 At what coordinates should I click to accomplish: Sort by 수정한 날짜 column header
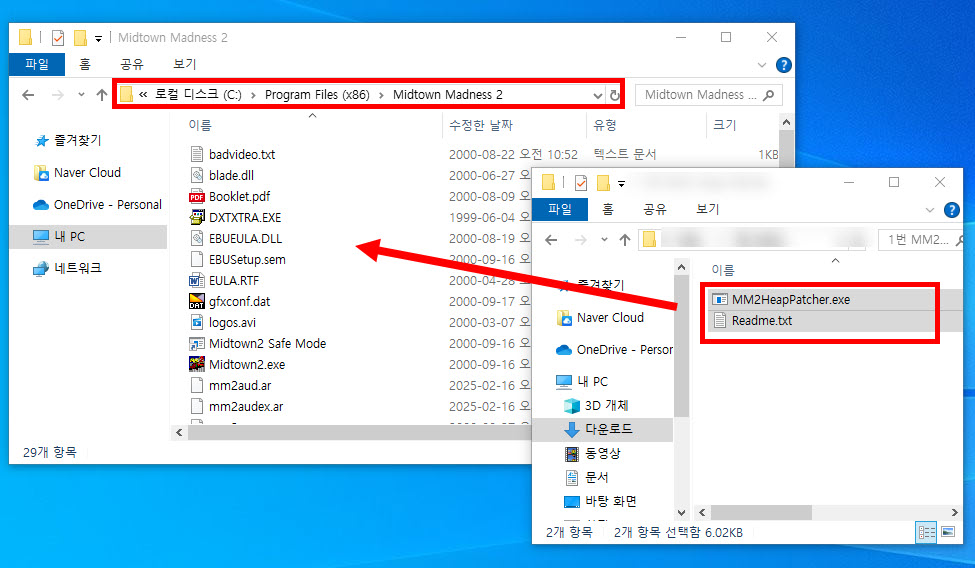pos(481,125)
